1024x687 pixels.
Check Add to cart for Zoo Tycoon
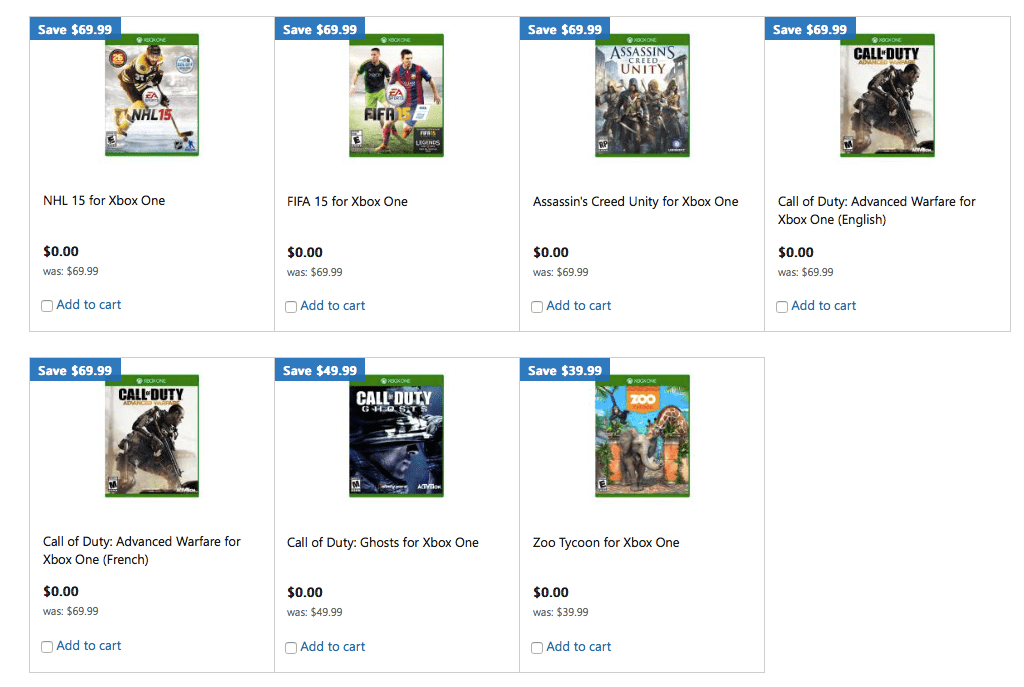(x=536, y=647)
